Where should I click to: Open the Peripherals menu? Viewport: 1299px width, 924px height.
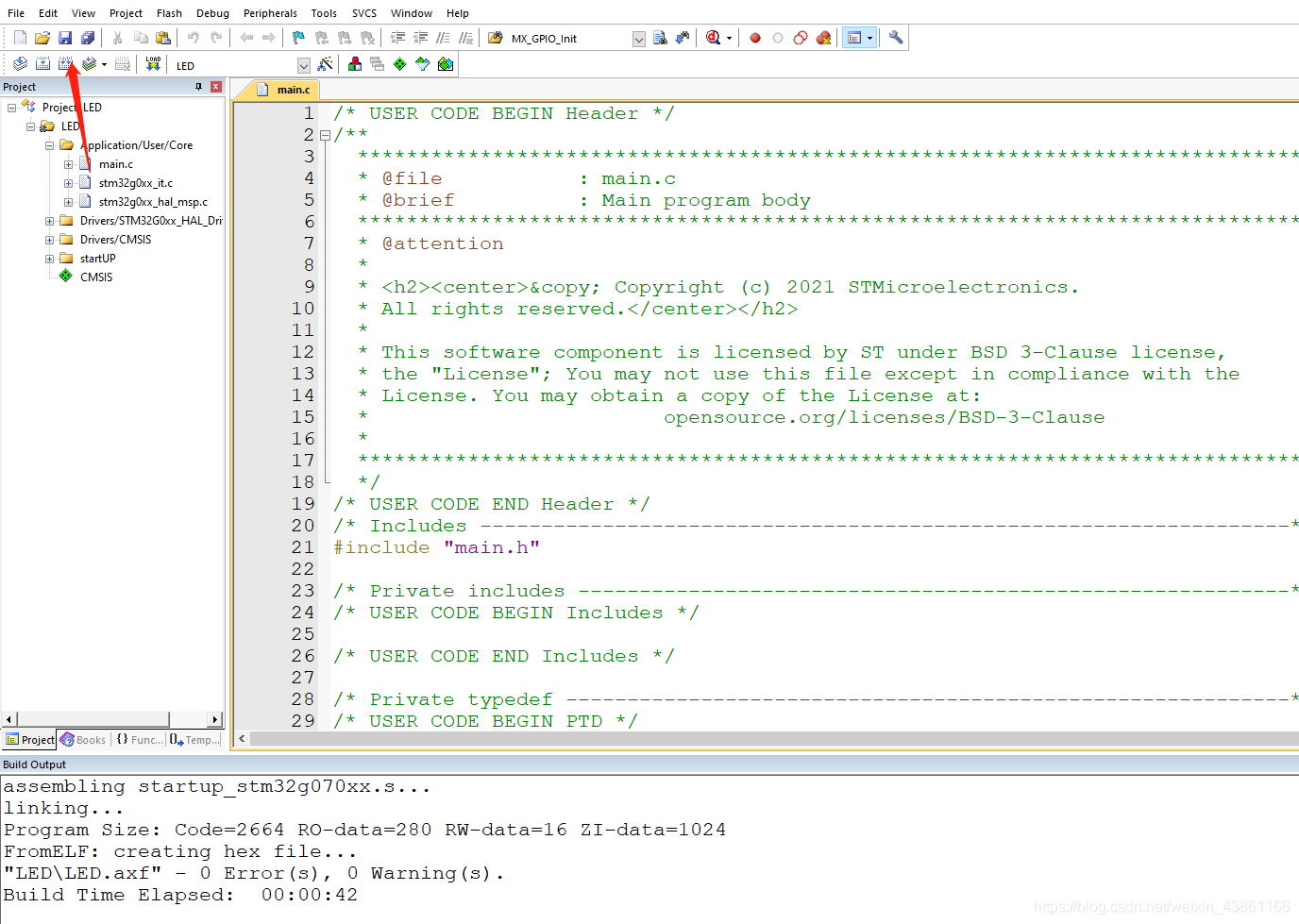(x=270, y=13)
